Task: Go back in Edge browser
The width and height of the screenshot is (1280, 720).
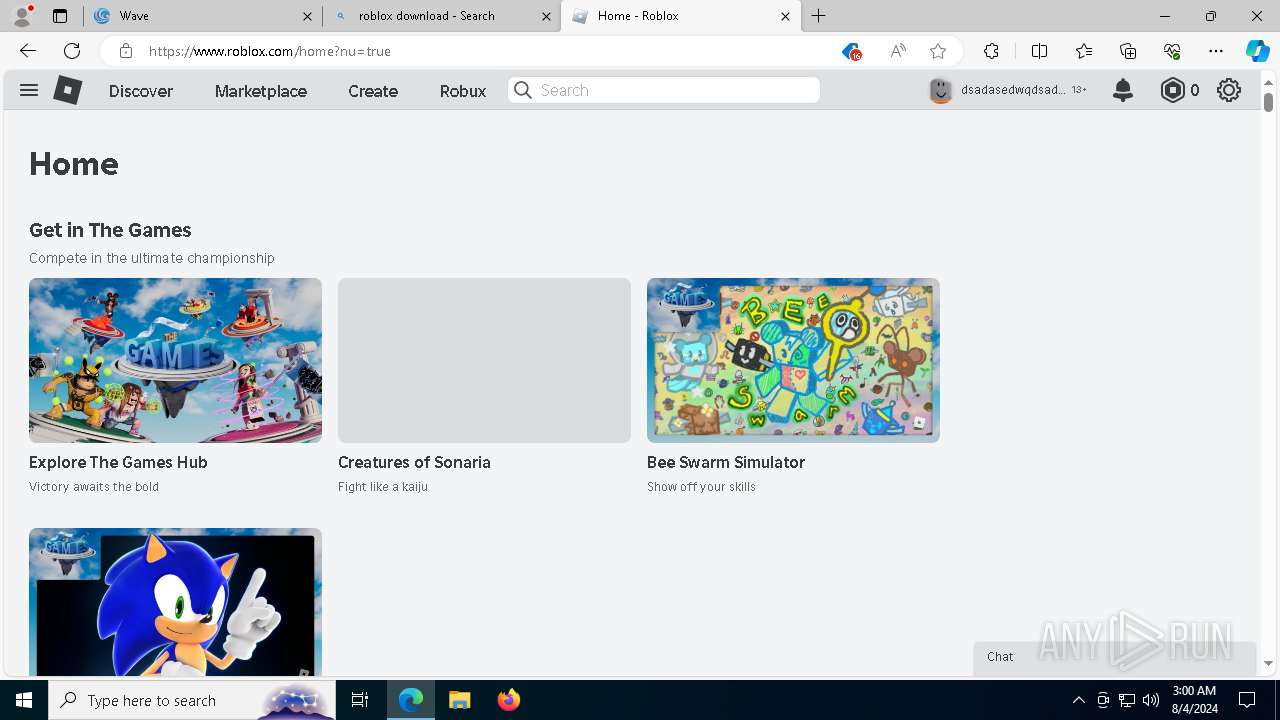Action: point(28,51)
